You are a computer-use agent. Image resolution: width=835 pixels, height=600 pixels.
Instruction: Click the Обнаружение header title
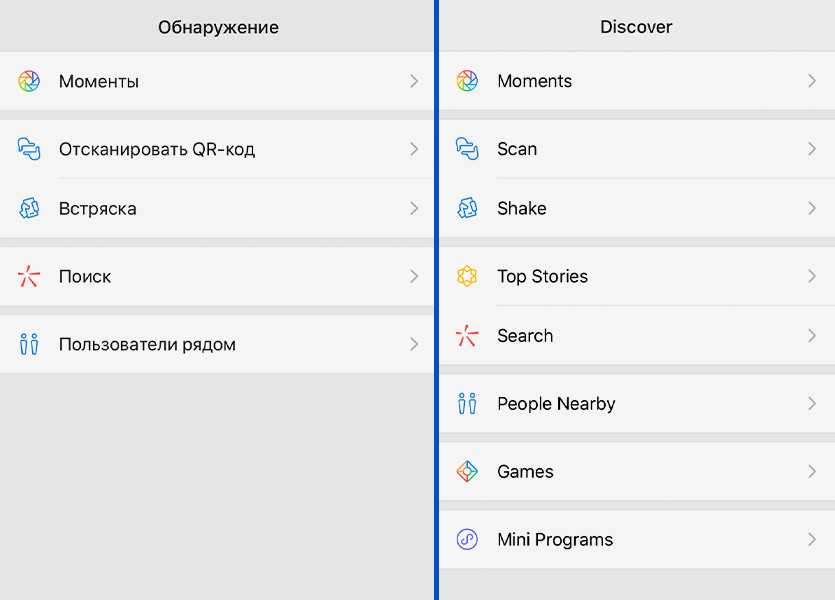pos(218,27)
